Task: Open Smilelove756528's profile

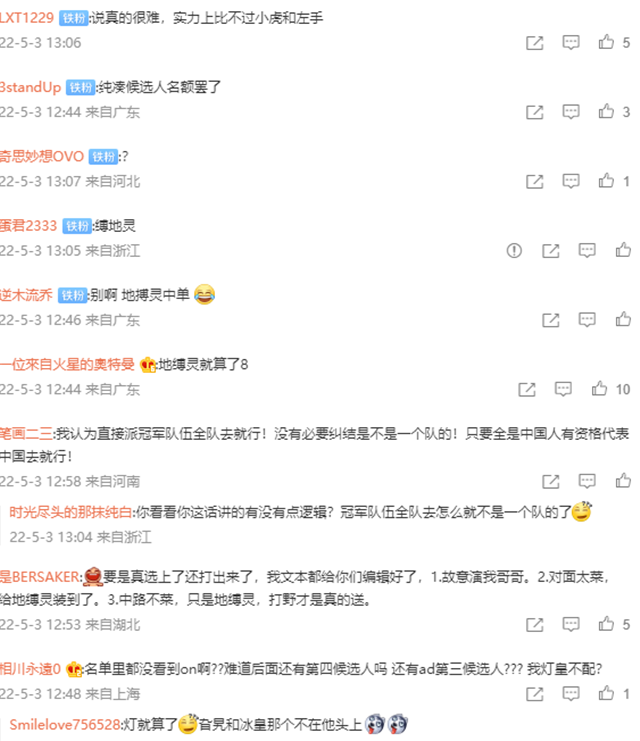Action: pos(65,724)
